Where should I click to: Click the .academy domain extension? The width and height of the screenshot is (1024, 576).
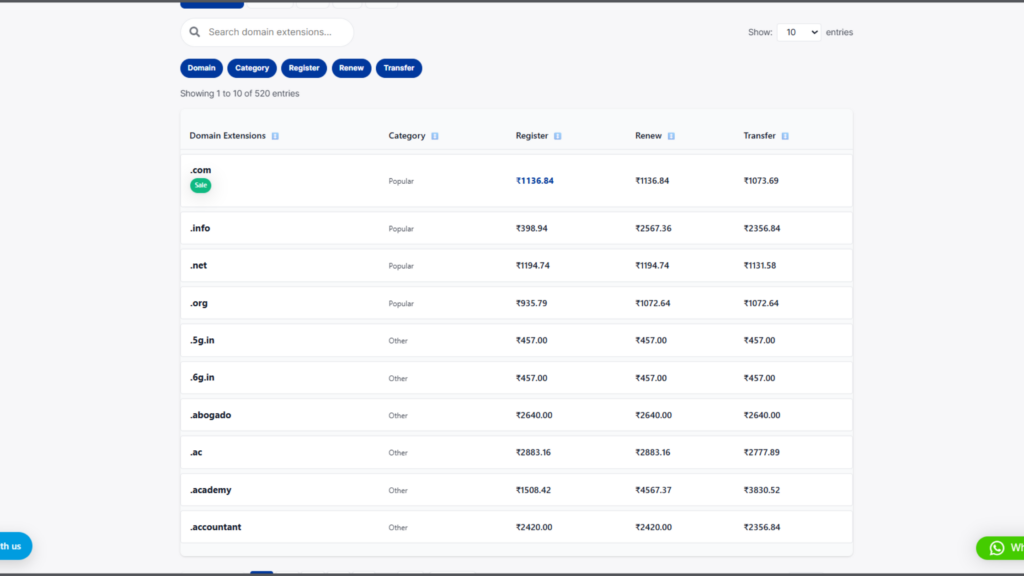[x=210, y=490]
